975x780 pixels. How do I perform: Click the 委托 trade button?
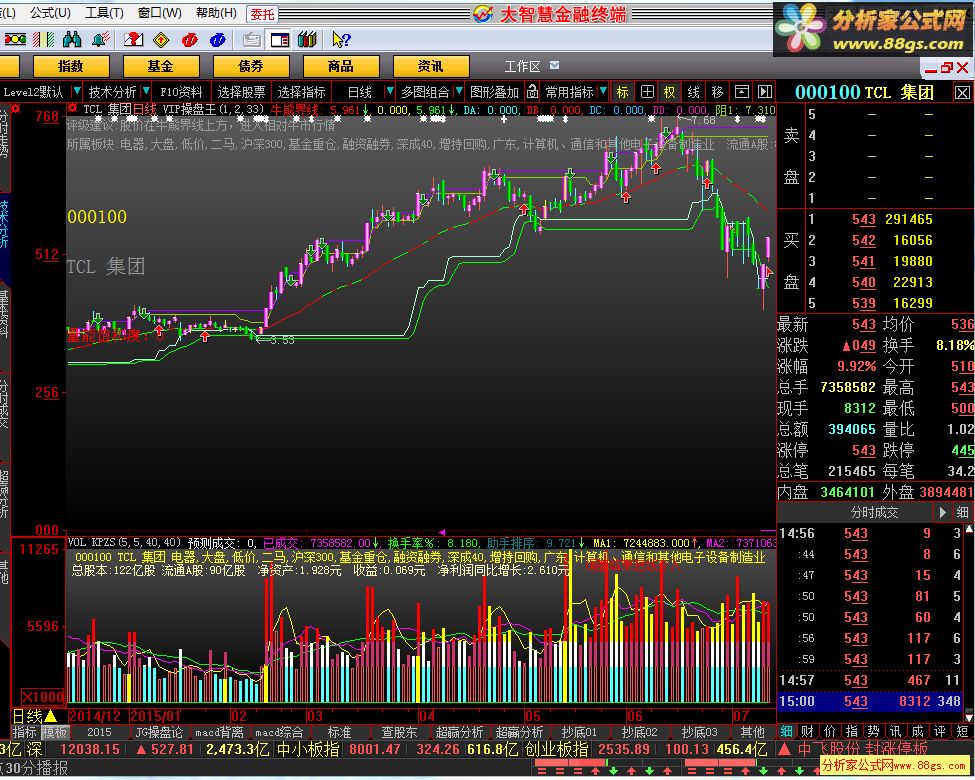262,14
